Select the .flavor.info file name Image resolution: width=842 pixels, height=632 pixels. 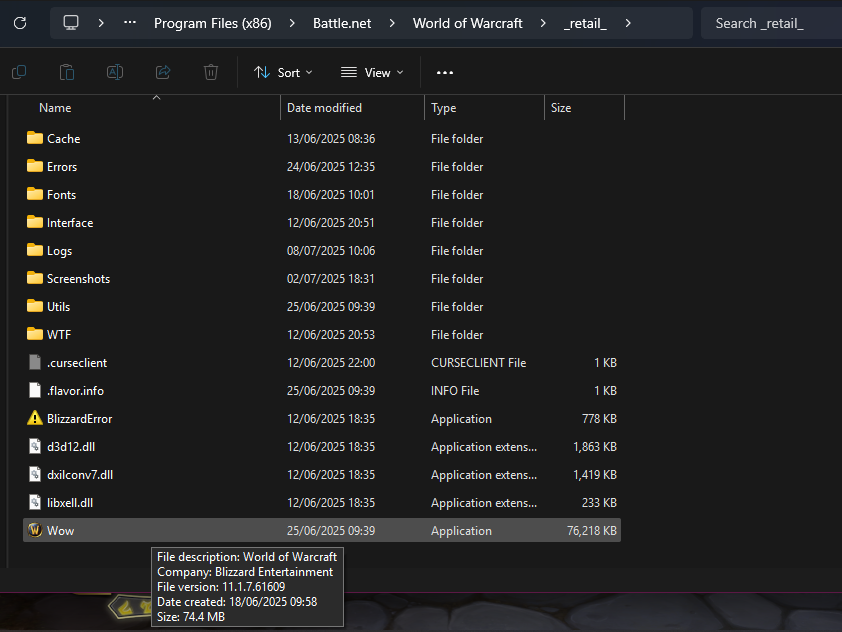tap(75, 390)
